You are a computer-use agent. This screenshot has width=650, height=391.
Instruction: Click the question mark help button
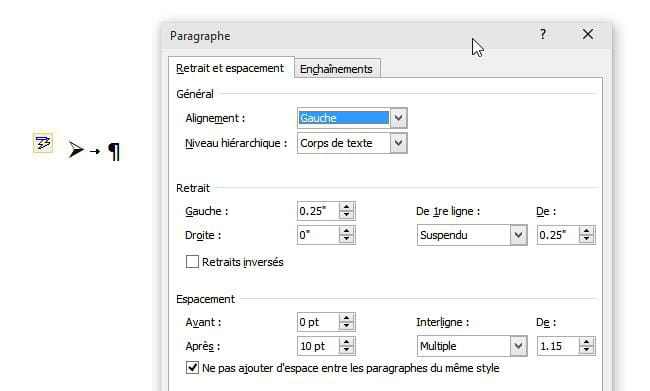[543, 34]
